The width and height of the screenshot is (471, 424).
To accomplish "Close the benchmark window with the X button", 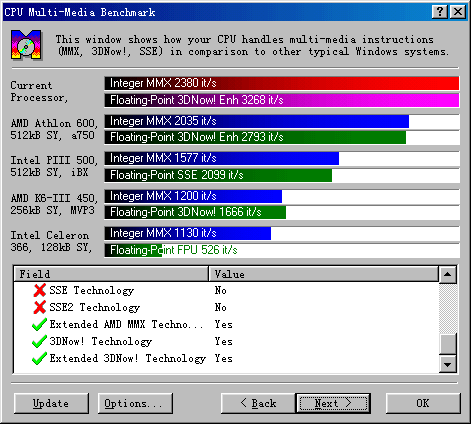I will (458, 12).
